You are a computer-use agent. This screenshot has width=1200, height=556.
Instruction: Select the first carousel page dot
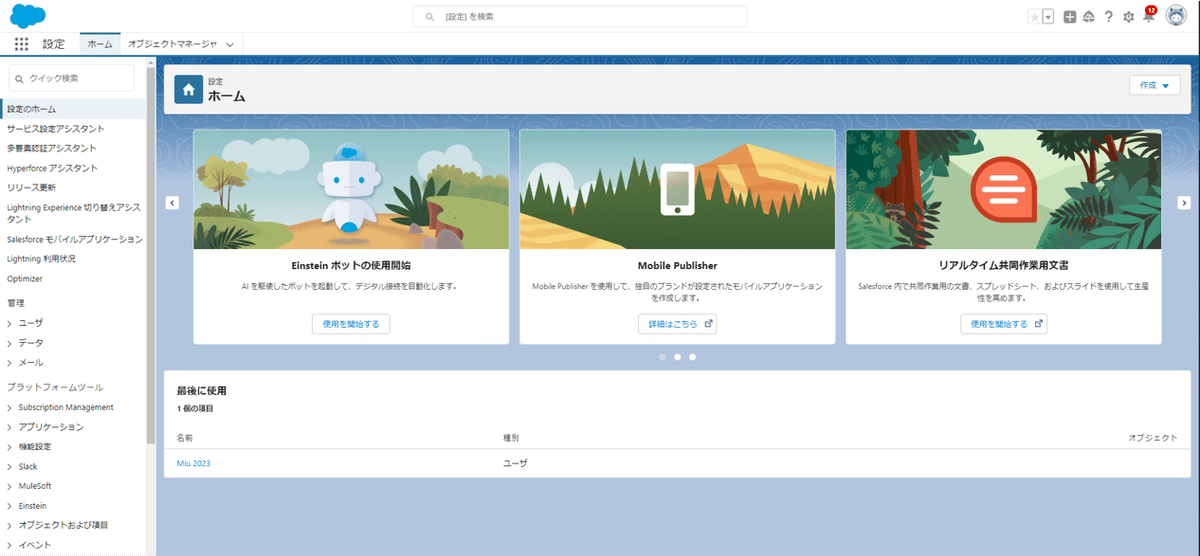[662, 356]
